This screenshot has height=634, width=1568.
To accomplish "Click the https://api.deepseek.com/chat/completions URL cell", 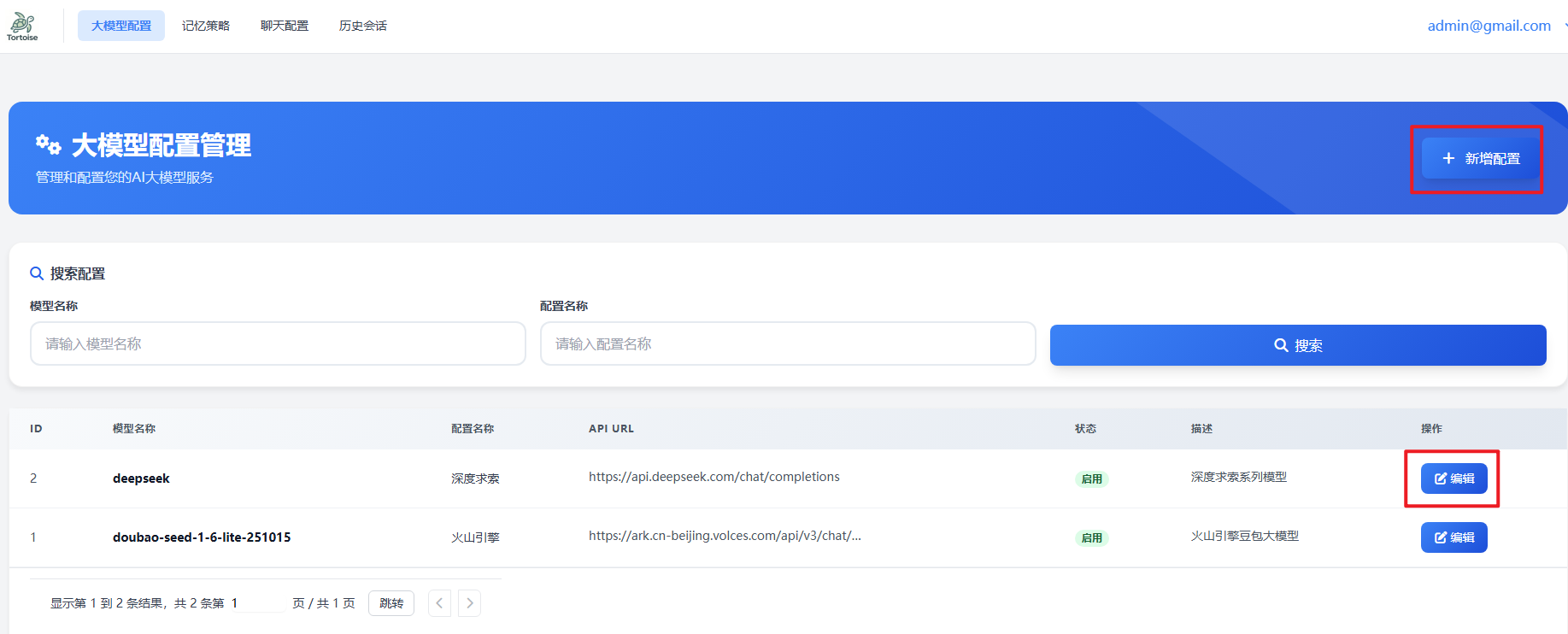I will pos(714,477).
